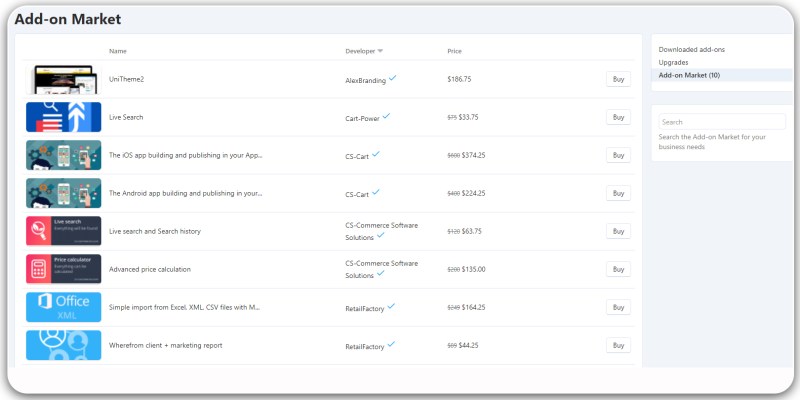Click the Name column header
The height and width of the screenshot is (400, 800).
[118, 51]
